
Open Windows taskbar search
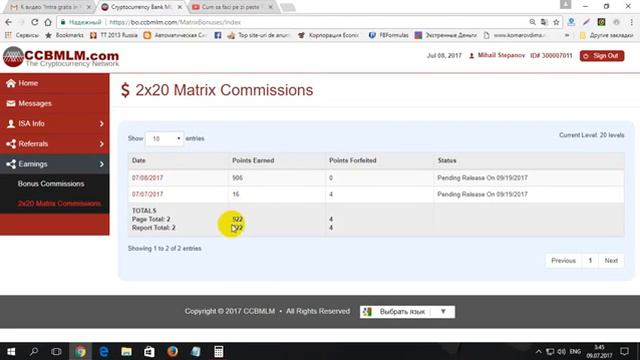34,351
